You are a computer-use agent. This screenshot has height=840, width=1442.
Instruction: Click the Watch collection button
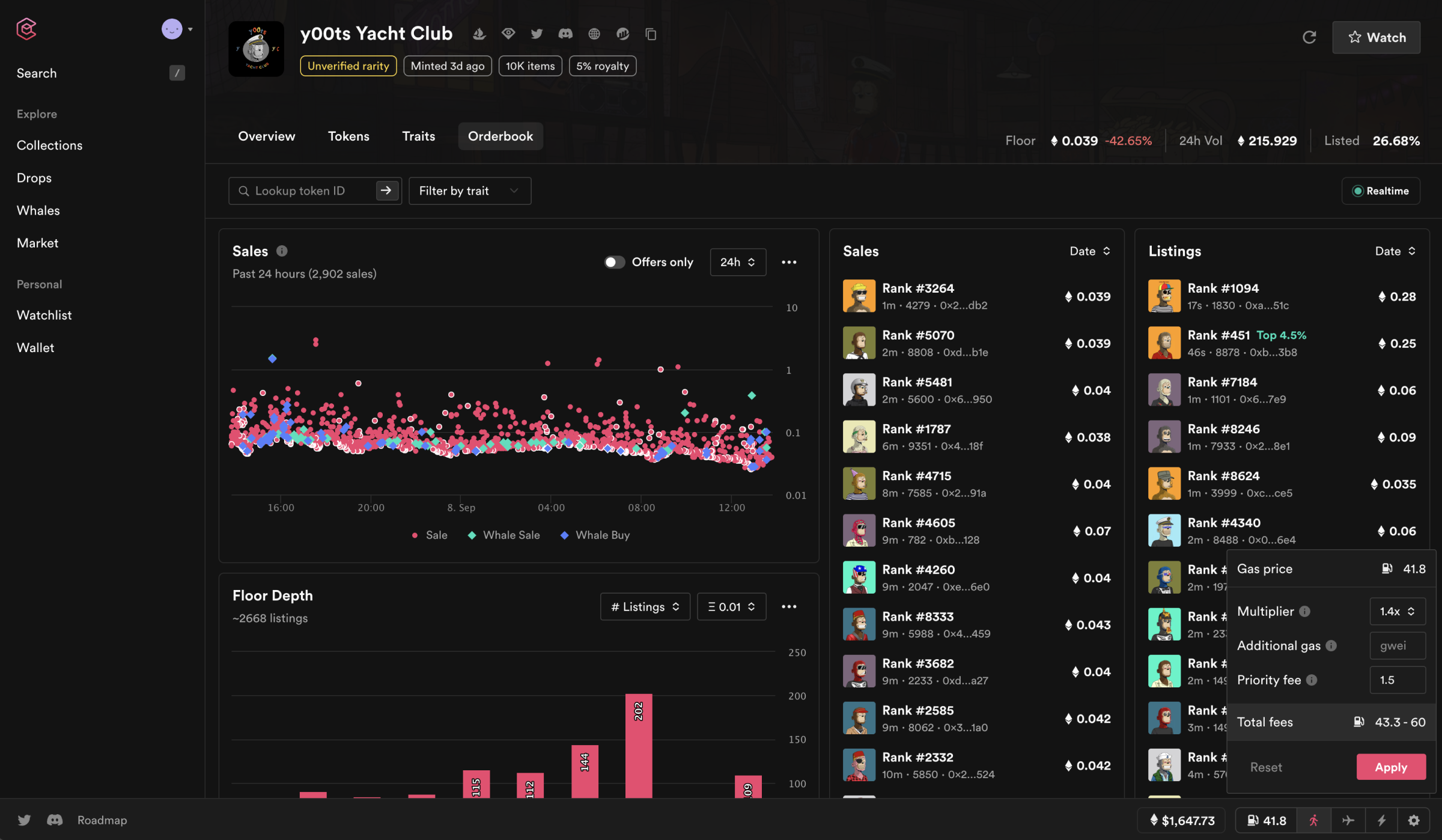1376,37
